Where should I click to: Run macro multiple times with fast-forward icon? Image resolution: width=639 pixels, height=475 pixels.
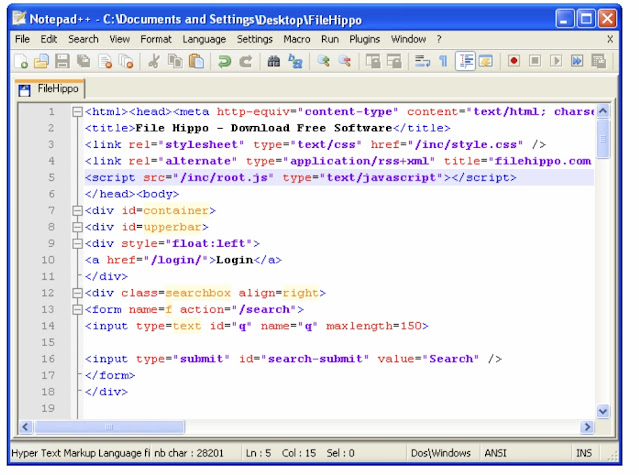pos(577,62)
